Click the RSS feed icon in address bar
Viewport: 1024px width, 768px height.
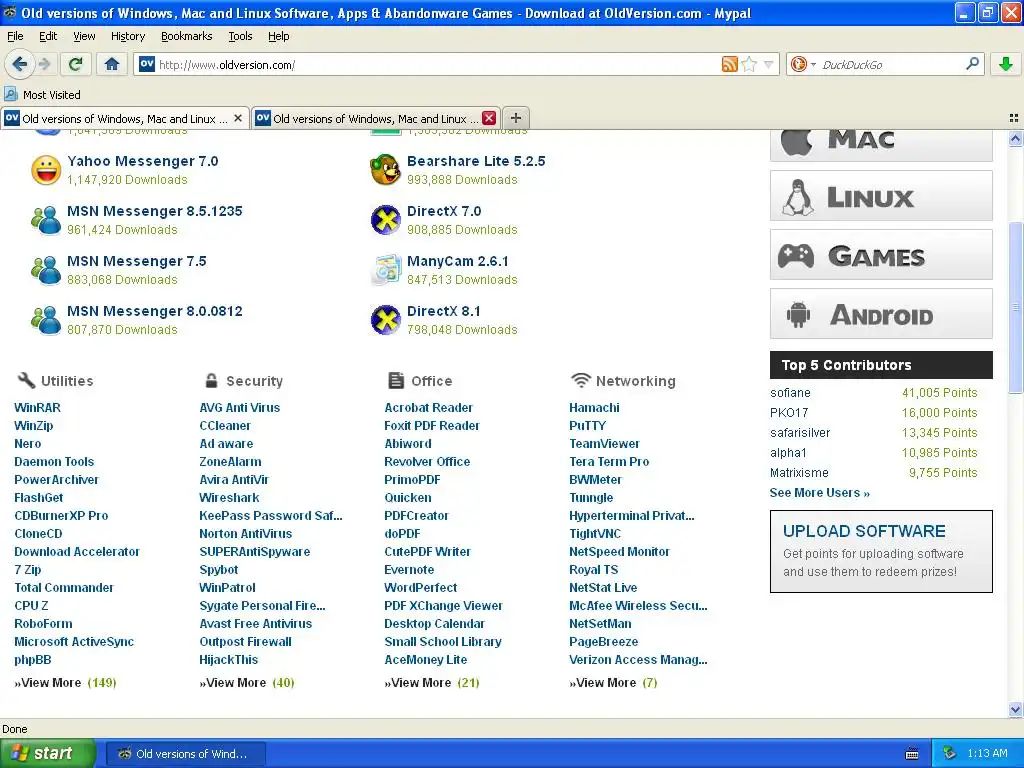[729, 64]
